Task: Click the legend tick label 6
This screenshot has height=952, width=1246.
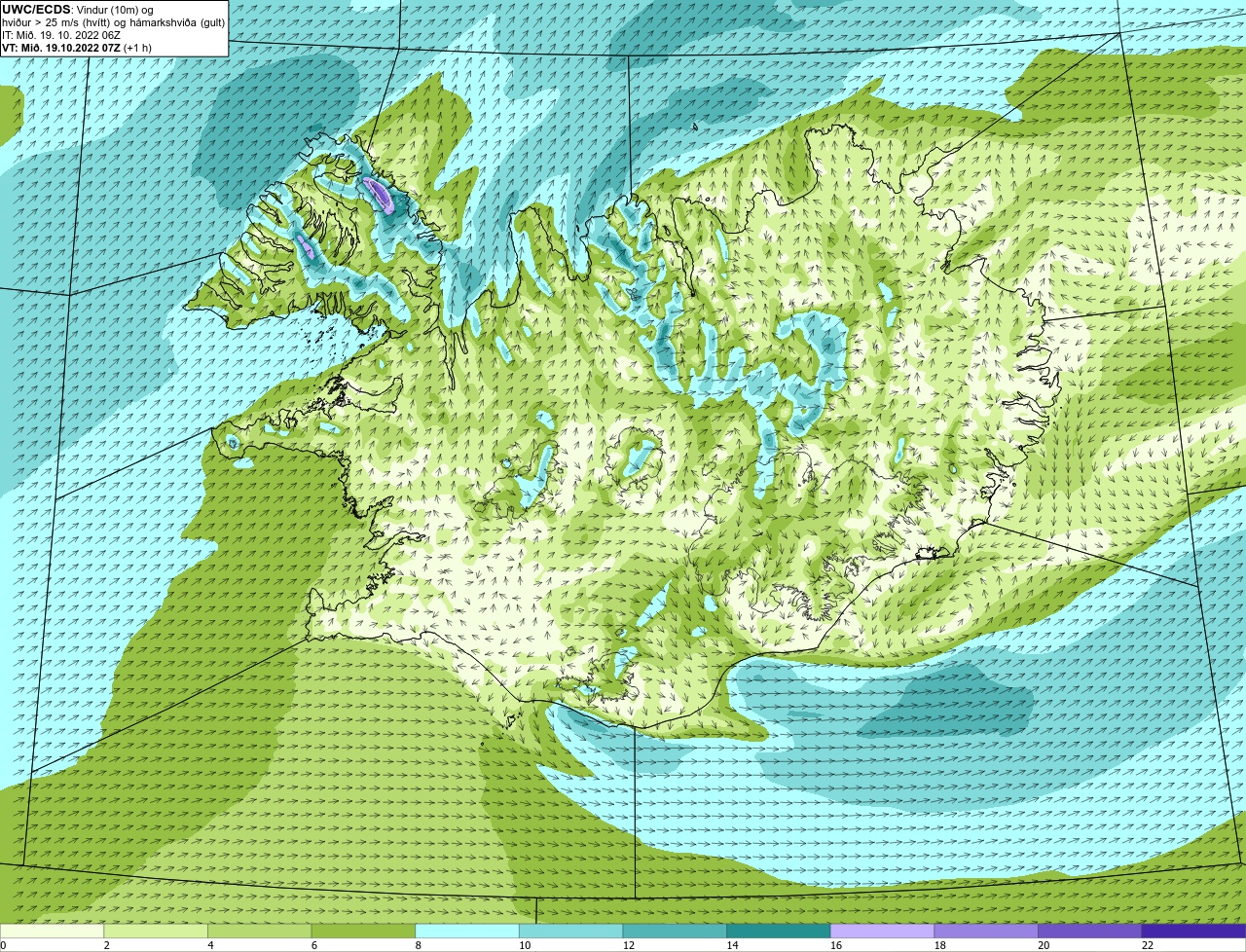Action: [x=313, y=945]
